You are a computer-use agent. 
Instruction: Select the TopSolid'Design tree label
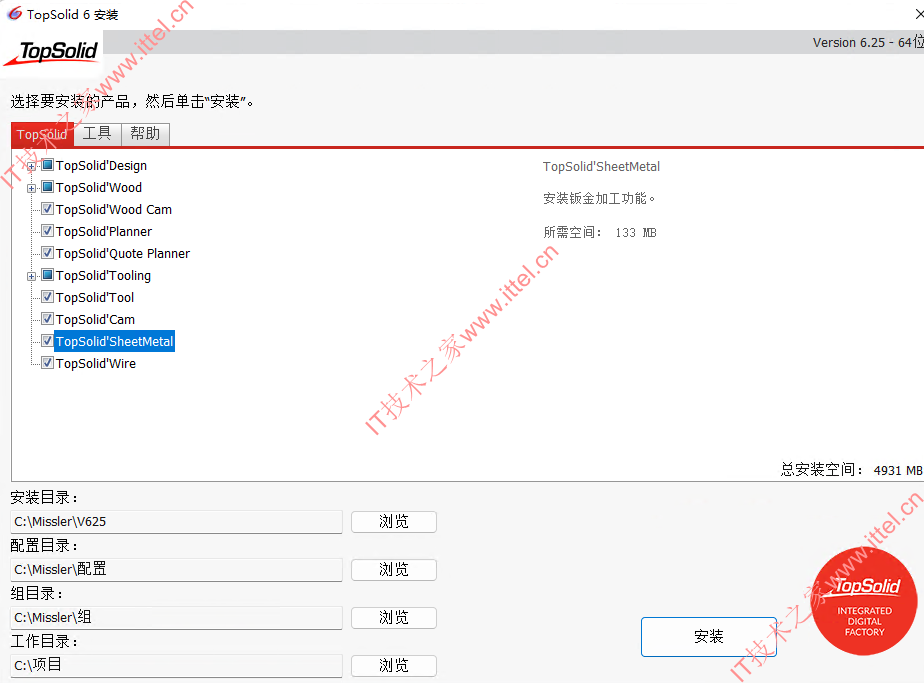click(101, 166)
